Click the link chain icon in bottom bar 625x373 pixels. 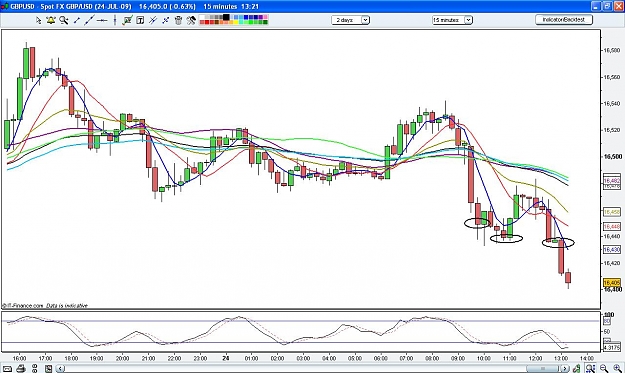35,369
